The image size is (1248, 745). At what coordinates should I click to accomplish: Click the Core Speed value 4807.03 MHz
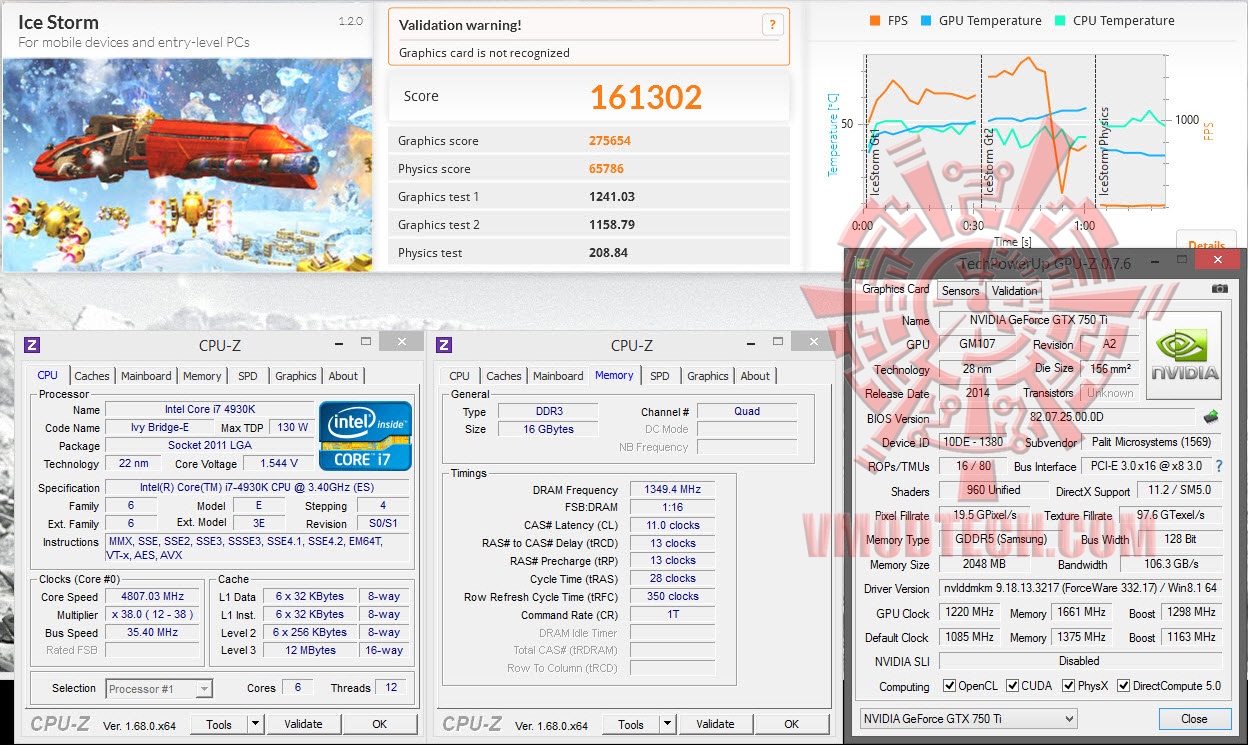tap(152, 597)
